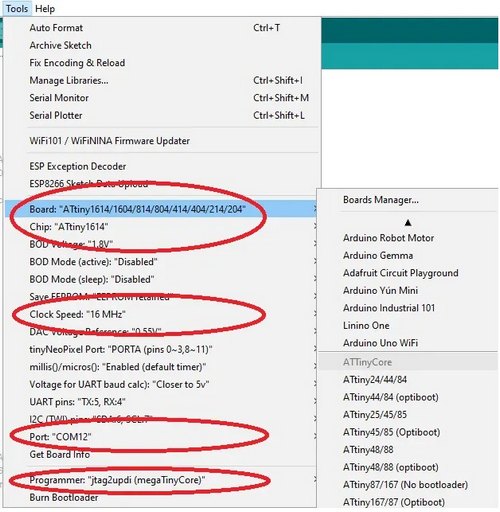This screenshot has height=512, width=500.
Task: Select ATtiny44/84 (optiboot) board
Action: (x=408, y=397)
